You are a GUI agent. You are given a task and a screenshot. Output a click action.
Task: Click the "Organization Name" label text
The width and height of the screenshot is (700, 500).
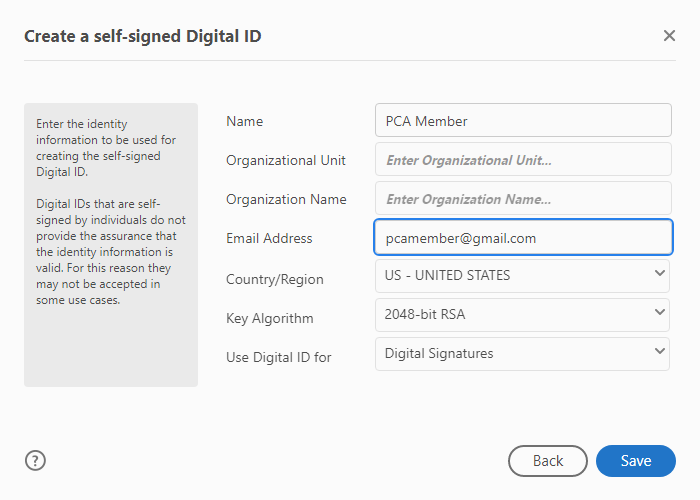pyautogui.click(x=286, y=199)
